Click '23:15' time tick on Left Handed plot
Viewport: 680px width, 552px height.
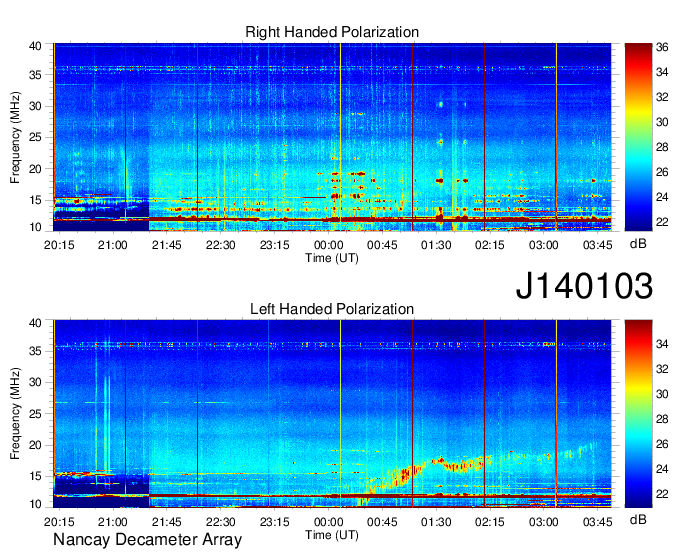[x=275, y=522]
